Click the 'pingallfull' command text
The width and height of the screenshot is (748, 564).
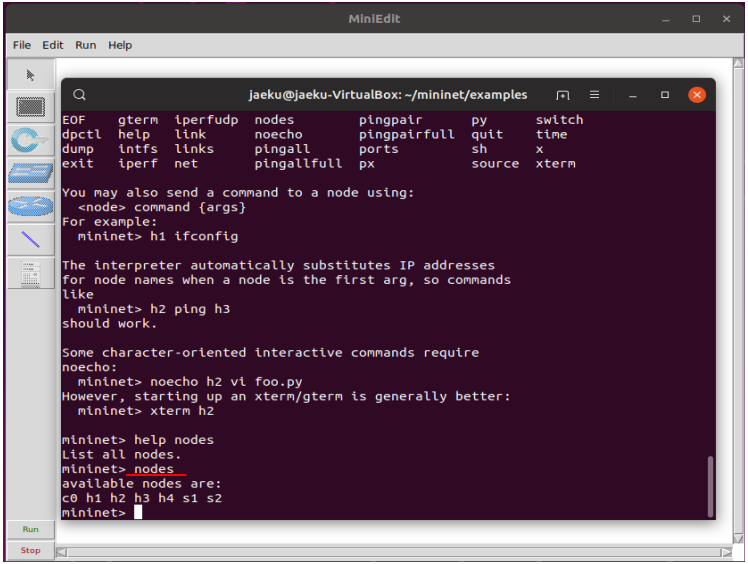tap(298, 164)
